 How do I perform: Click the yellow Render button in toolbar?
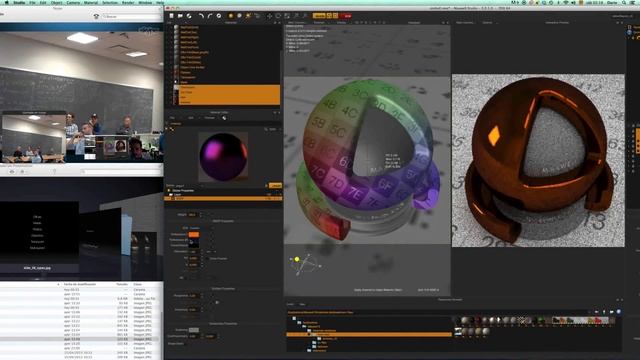click(319, 16)
